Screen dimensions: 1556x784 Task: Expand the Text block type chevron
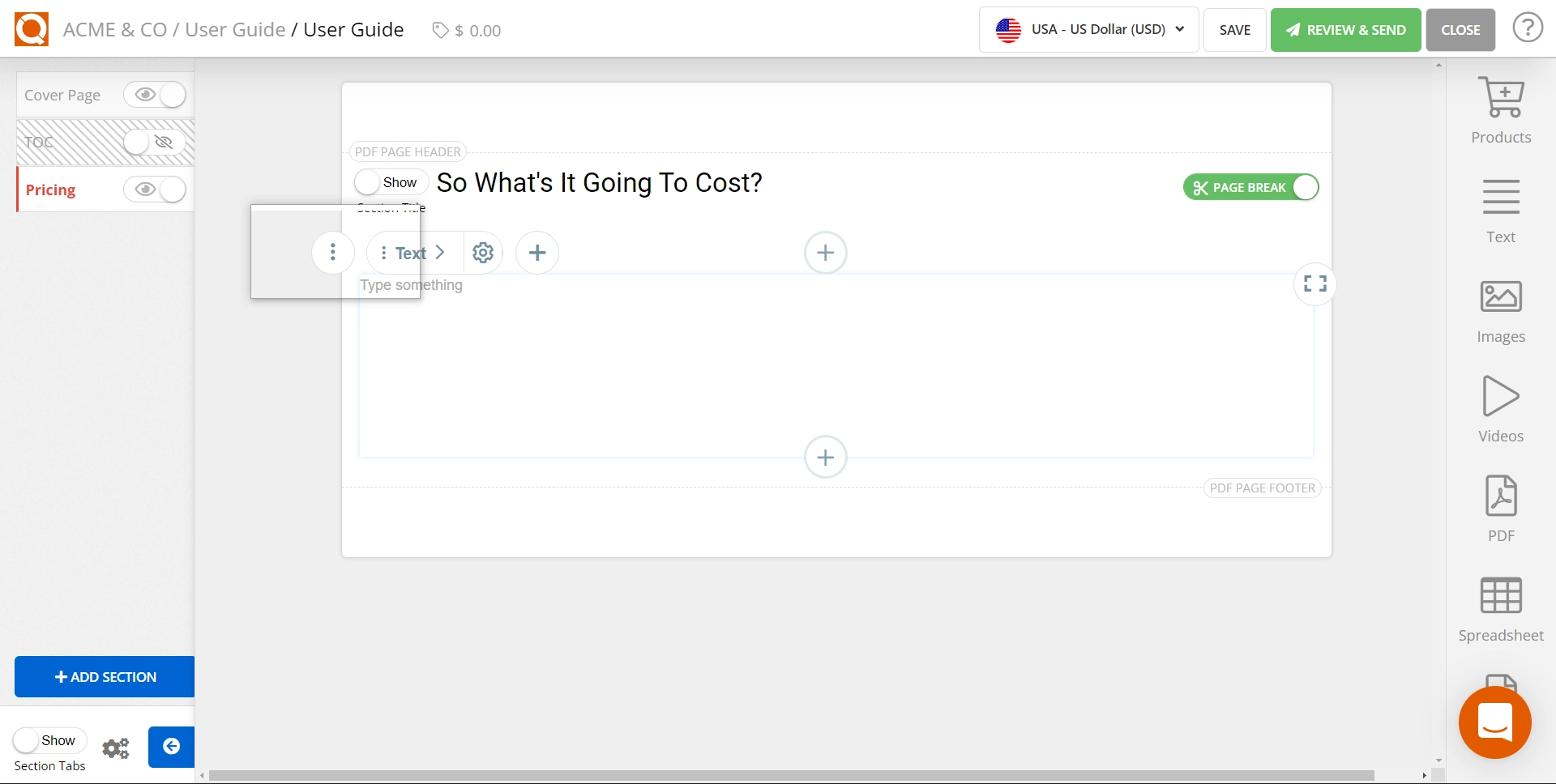440,253
